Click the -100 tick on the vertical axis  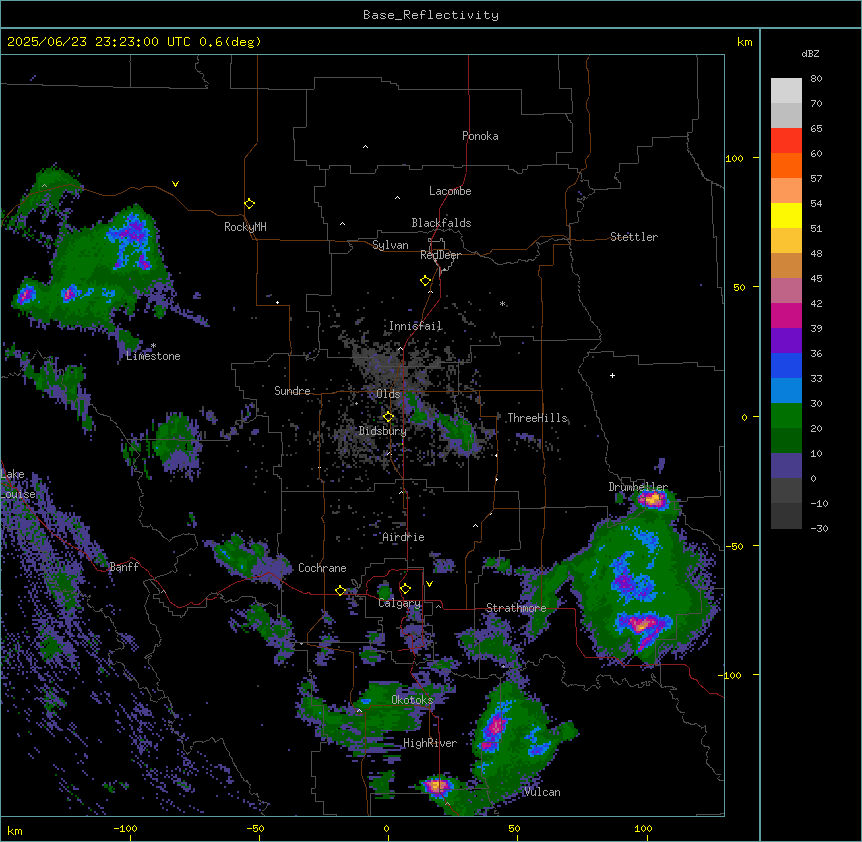tap(731, 675)
